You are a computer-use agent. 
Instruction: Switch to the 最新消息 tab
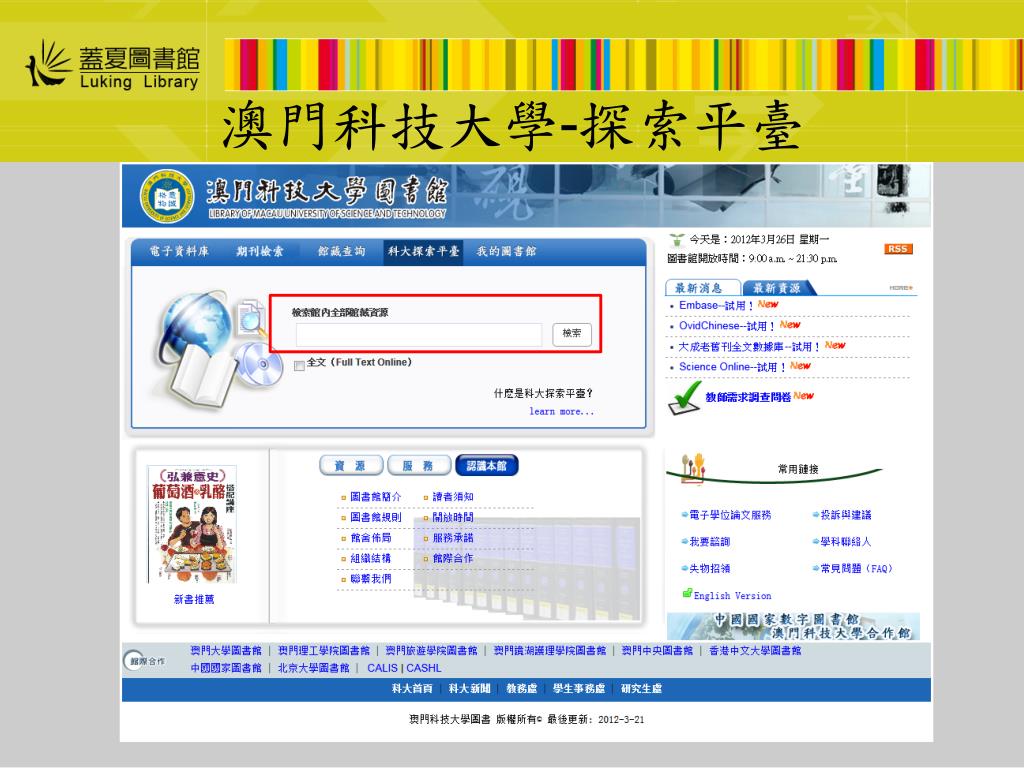click(702, 288)
